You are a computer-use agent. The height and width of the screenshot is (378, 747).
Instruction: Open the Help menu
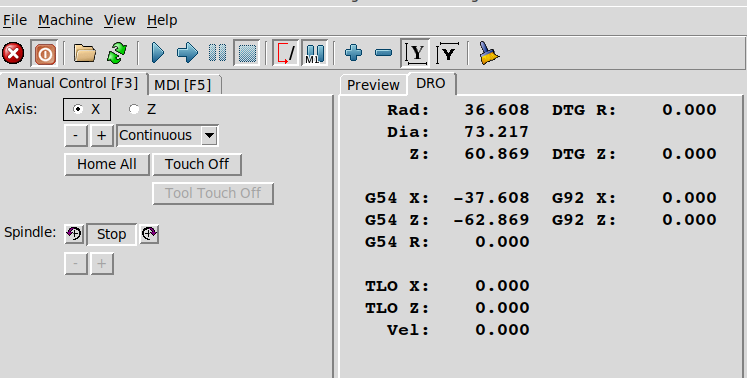click(x=162, y=20)
